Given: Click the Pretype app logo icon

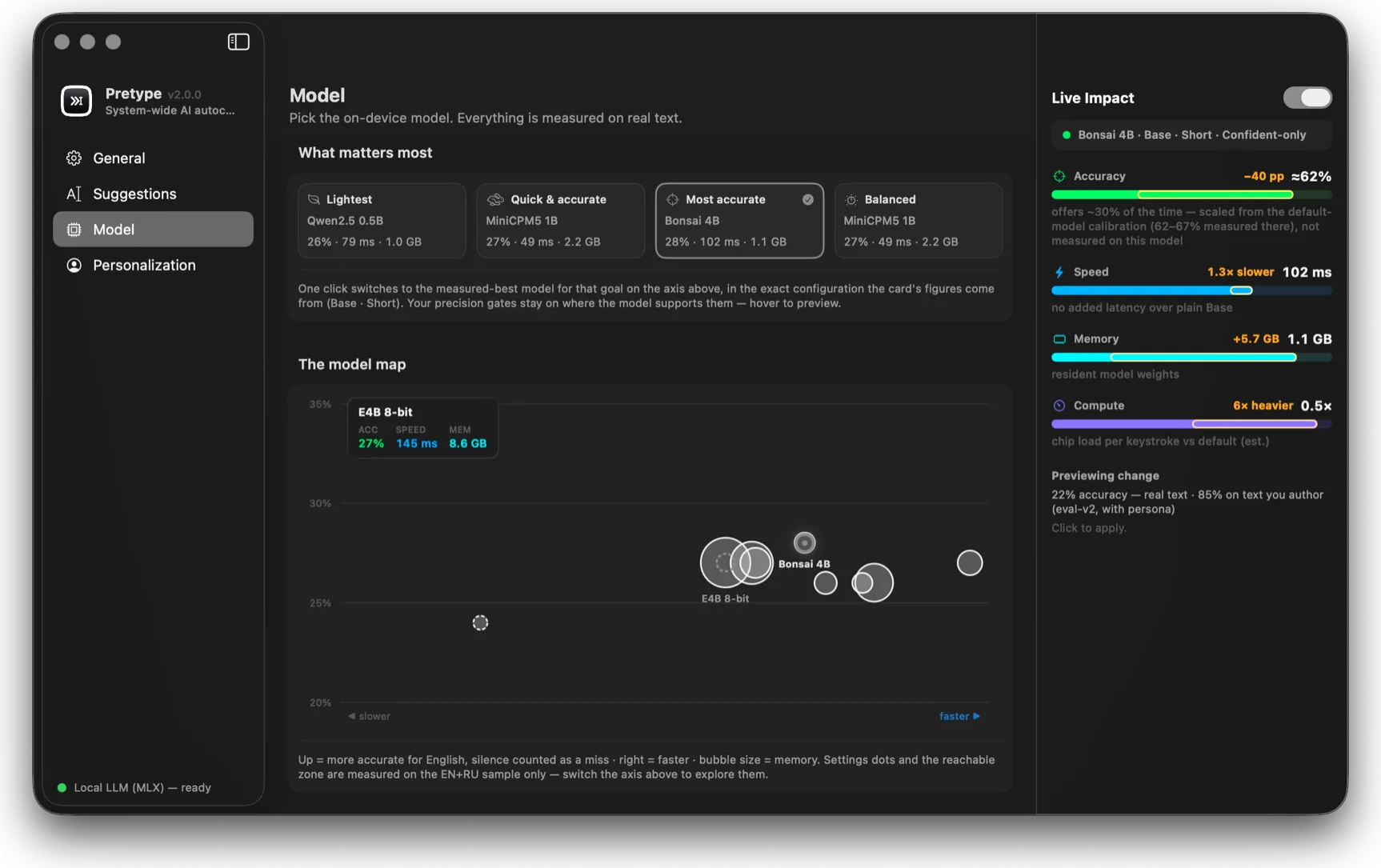Looking at the screenshot, I should pyautogui.click(x=77, y=101).
